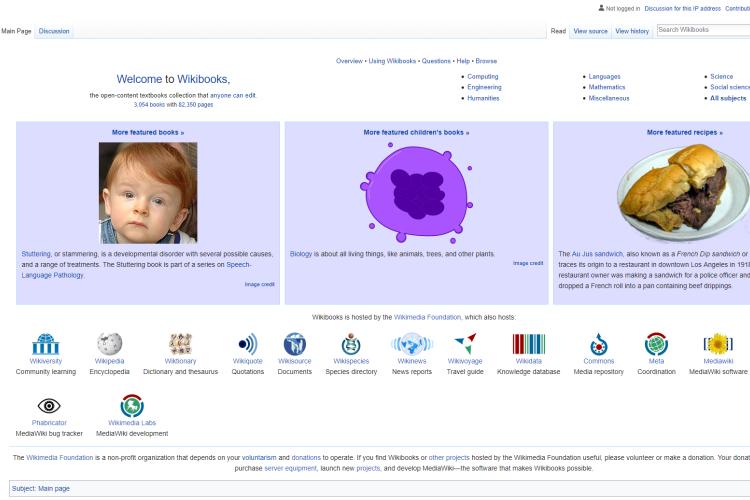The image size is (750, 500).
Task: Open the Meta-Wiki globe icon
Action: pyautogui.click(x=656, y=344)
